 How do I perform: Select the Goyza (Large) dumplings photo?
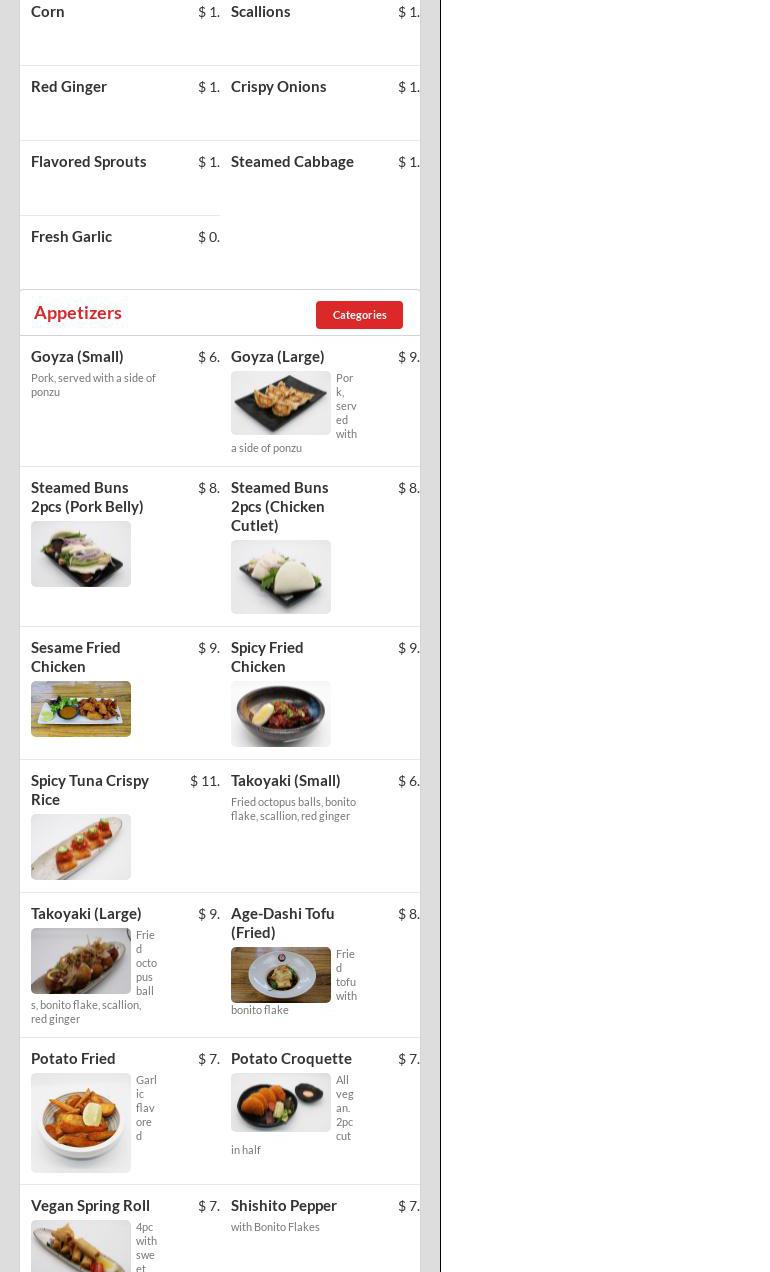tap(281, 403)
